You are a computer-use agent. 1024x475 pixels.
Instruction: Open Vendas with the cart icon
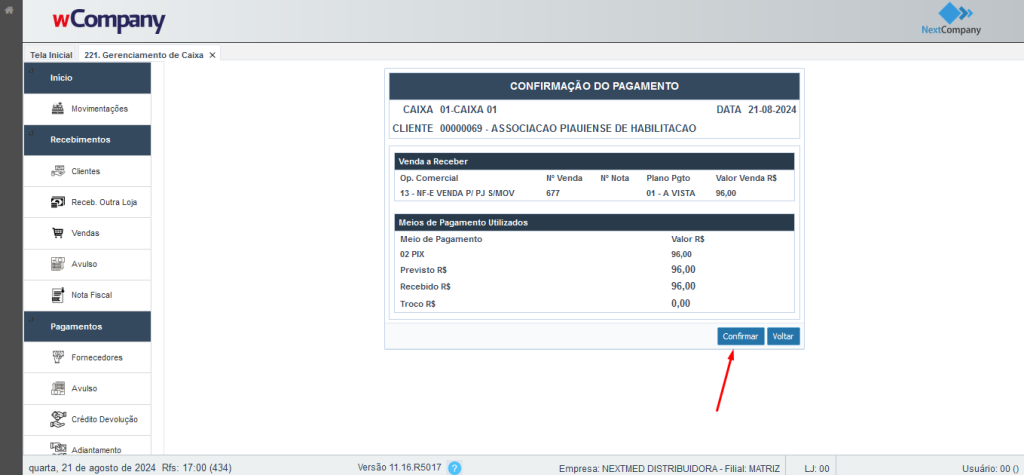[x=85, y=233]
